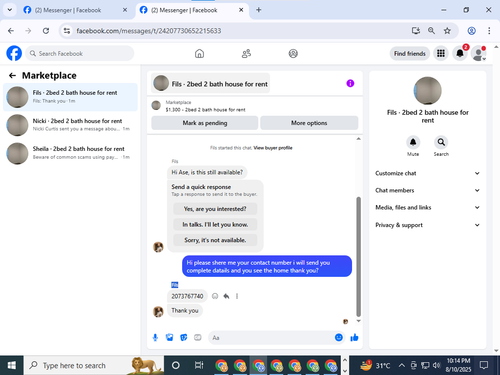500x375 pixels.
Task: Open Windows Start menu
Action: coord(12,366)
